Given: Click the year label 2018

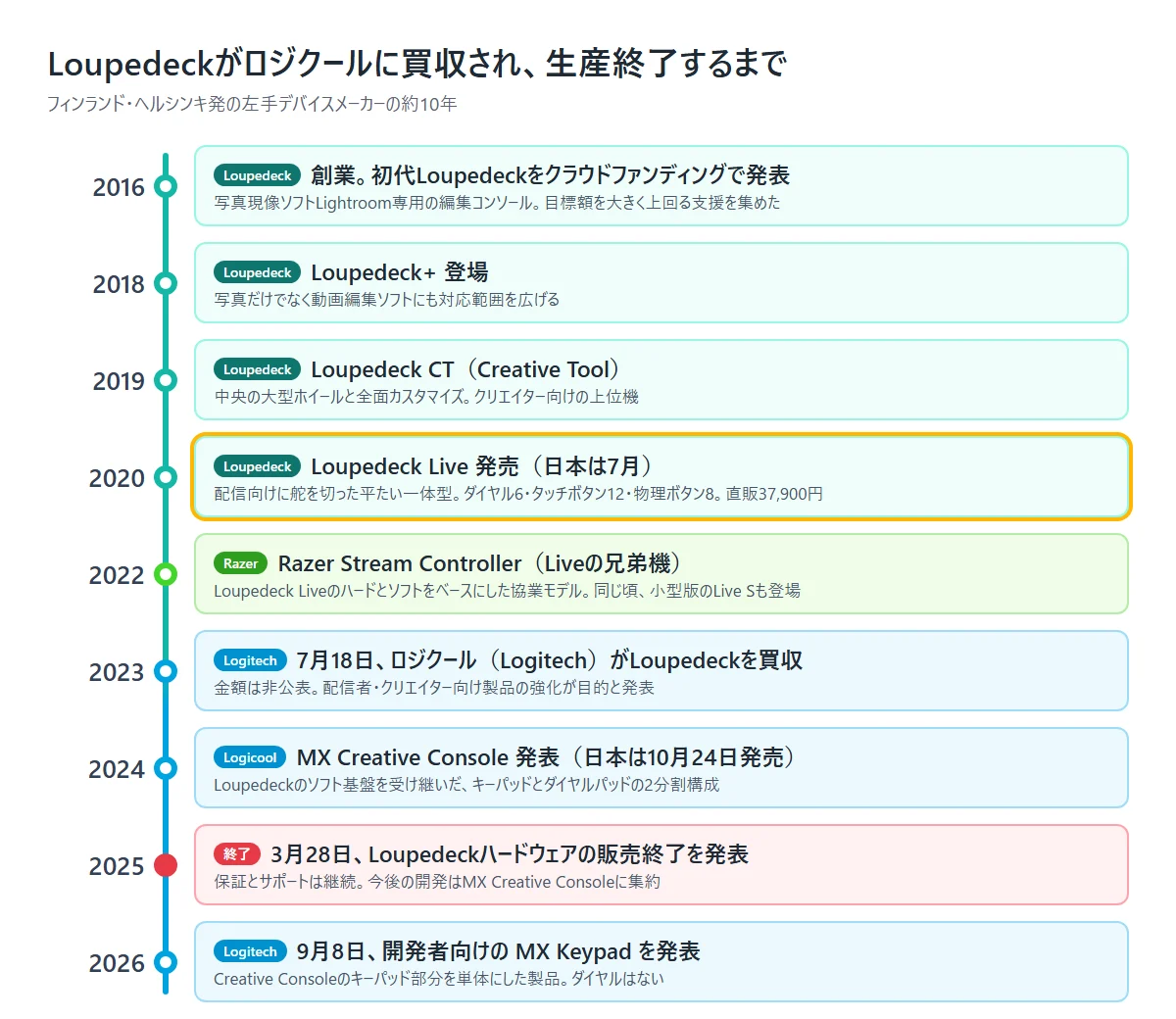Looking at the screenshot, I should pyautogui.click(x=119, y=284).
